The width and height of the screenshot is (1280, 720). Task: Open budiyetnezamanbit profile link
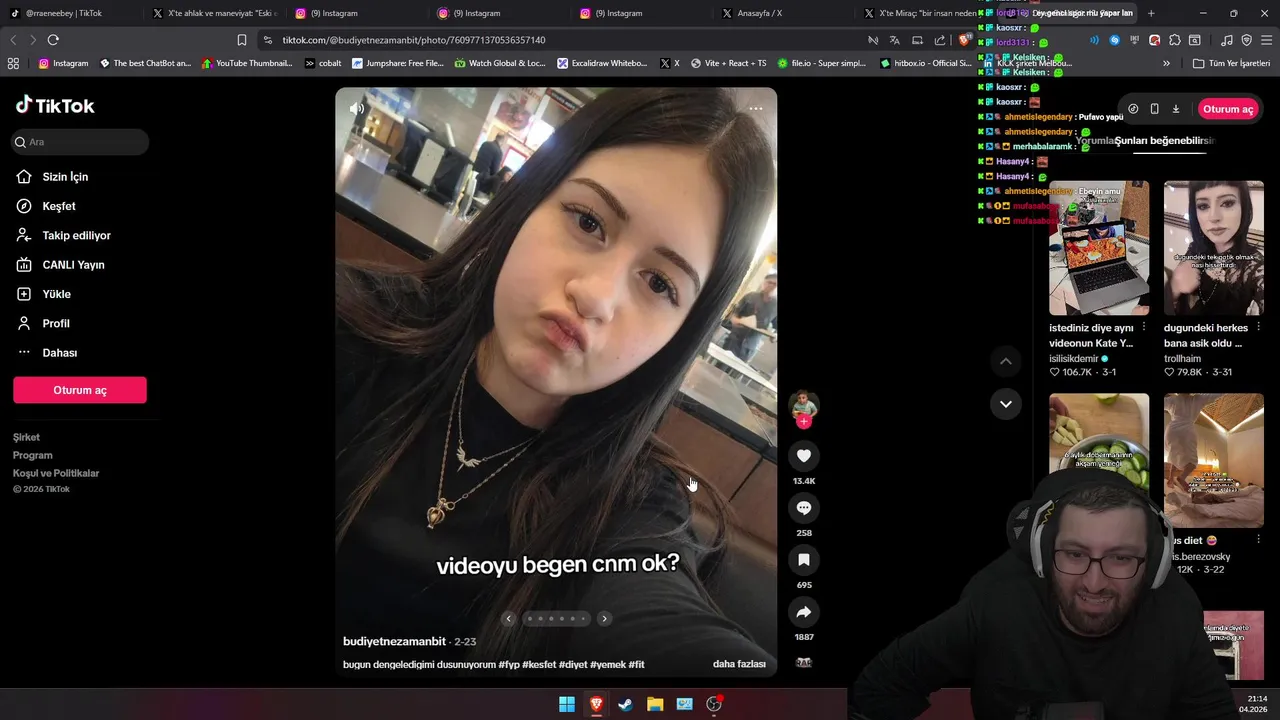(x=394, y=641)
